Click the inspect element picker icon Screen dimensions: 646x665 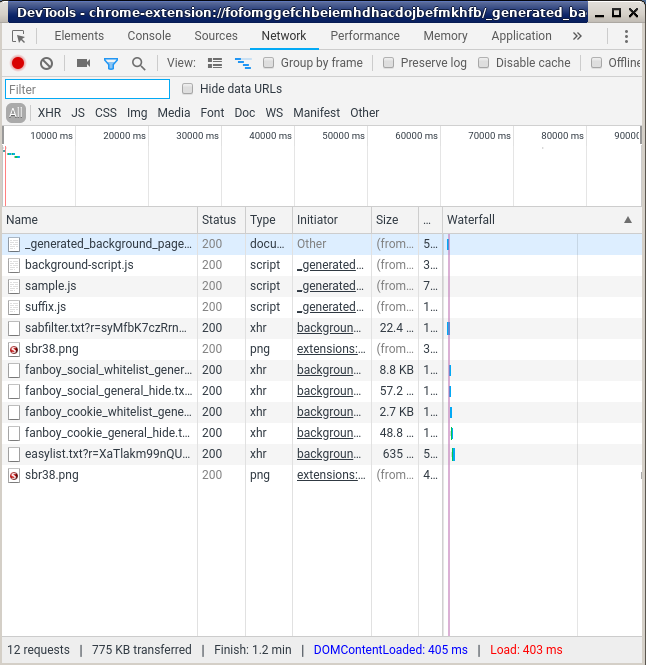pos(18,36)
